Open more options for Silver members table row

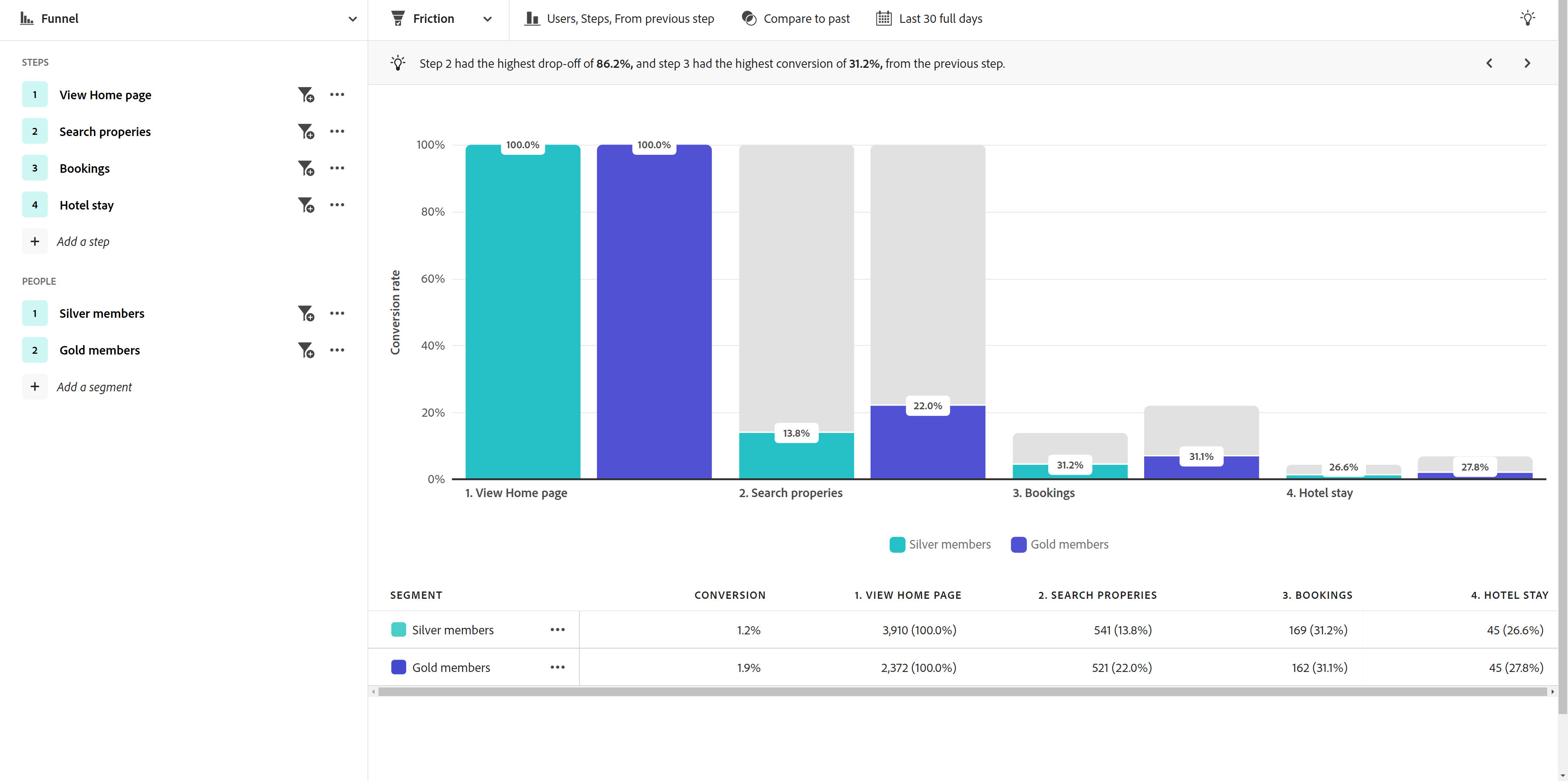(x=557, y=629)
